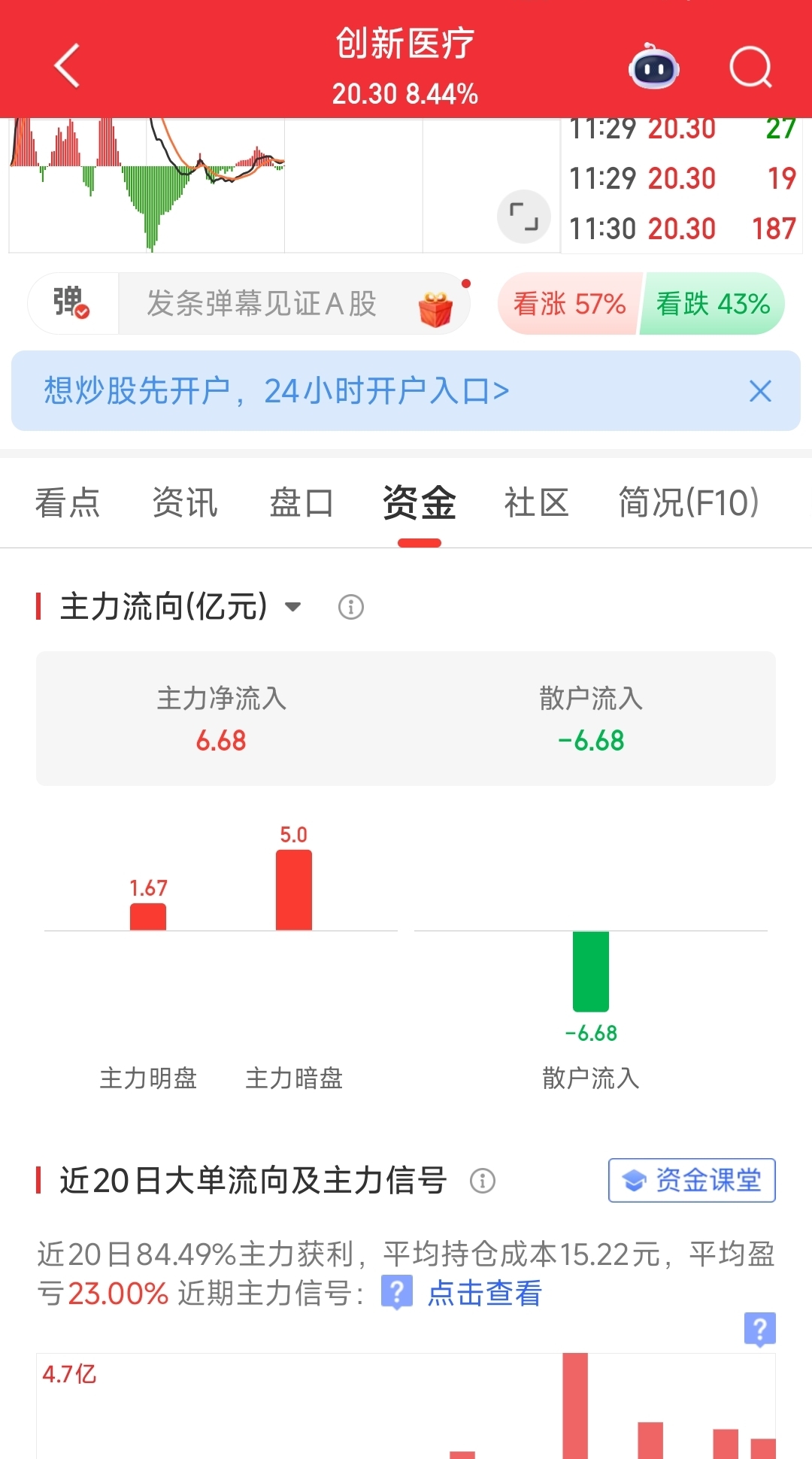
Task: Open the 24小时开户入口 banner link
Action: point(276,391)
